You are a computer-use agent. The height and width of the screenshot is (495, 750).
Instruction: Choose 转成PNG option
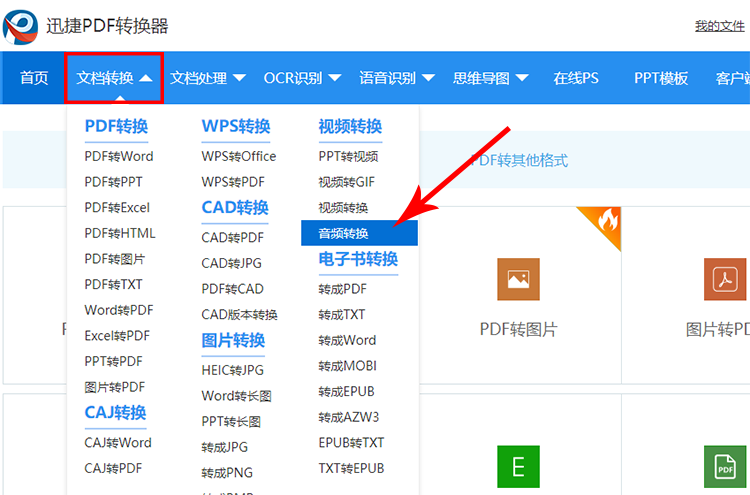[227, 473]
